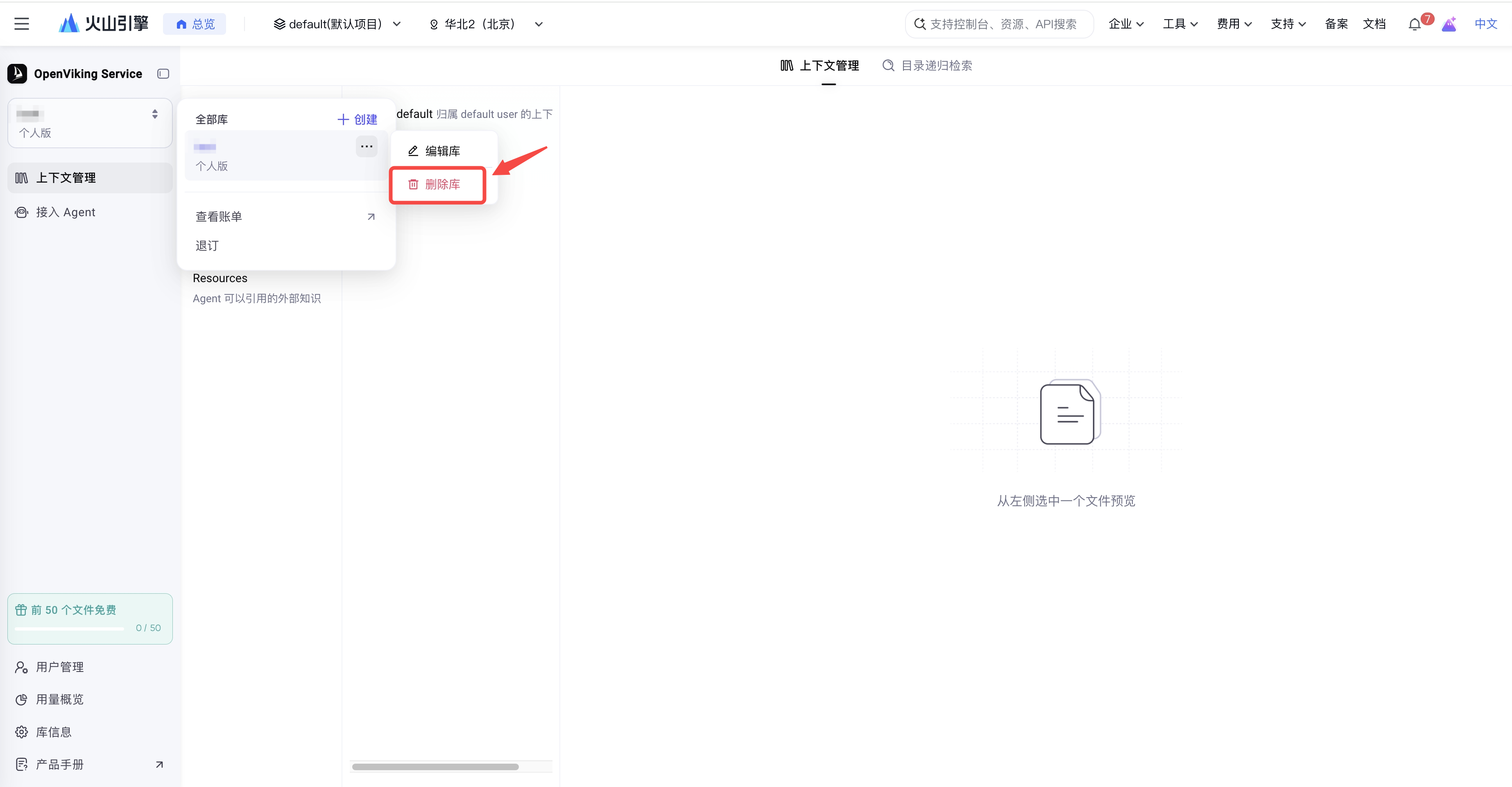Switch to the 目录递归检索 tab
The image size is (1512, 787).
tap(928, 66)
